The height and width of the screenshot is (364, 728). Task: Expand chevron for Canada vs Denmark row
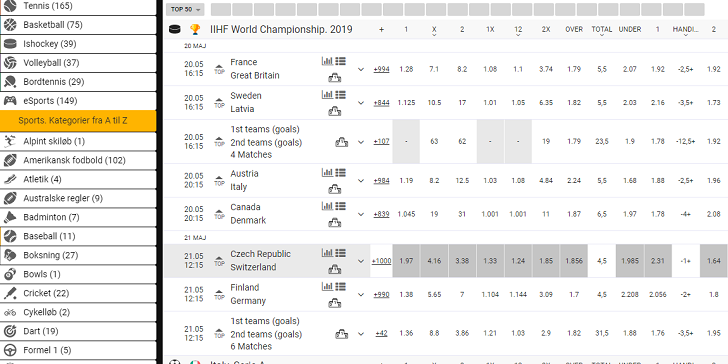(x=361, y=214)
